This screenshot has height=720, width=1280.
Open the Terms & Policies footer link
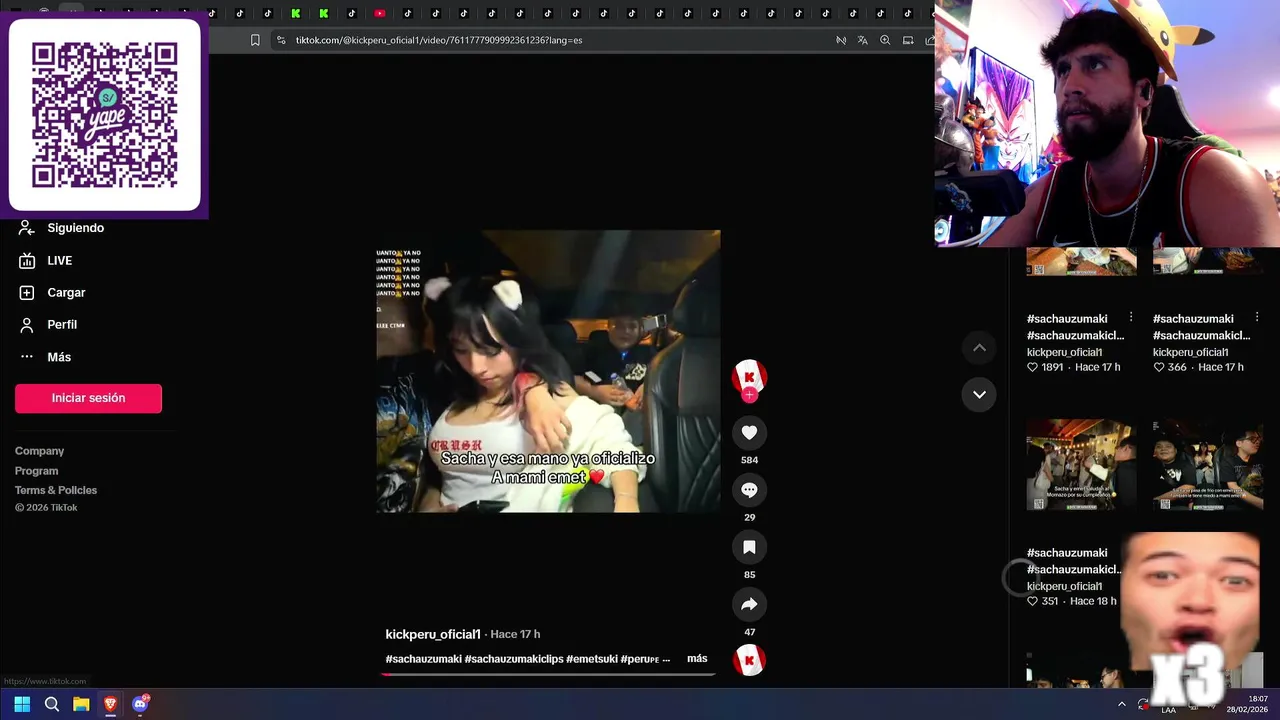pos(56,490)
